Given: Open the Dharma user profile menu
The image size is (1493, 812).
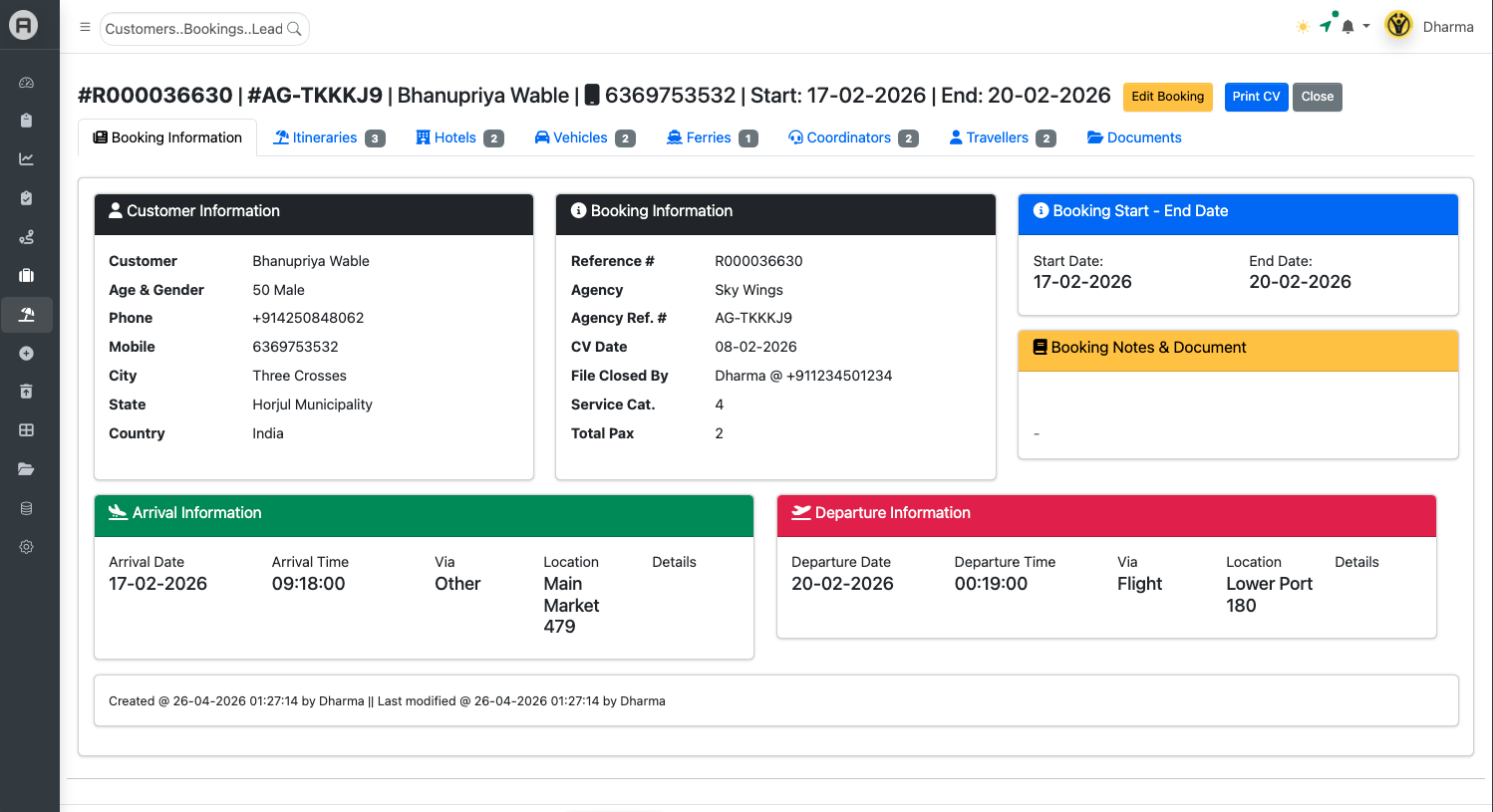Looking at the screenshot, I should (x=1448, y=27).
